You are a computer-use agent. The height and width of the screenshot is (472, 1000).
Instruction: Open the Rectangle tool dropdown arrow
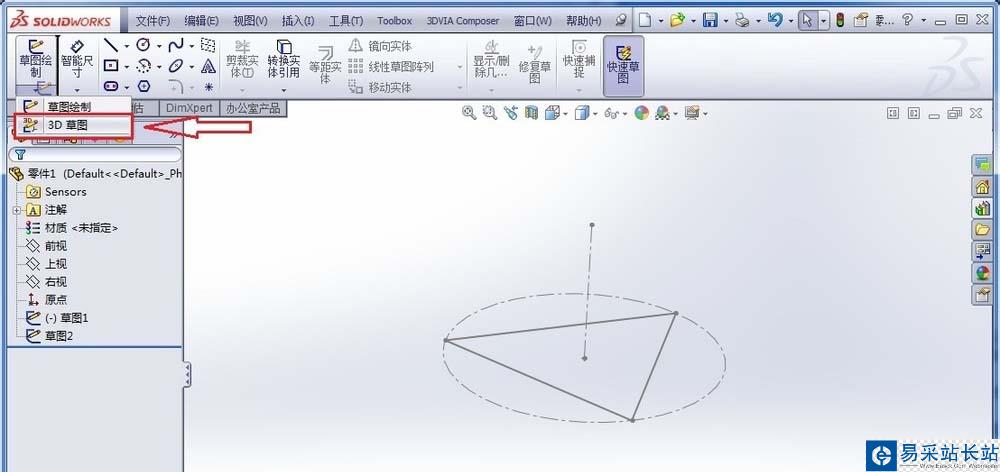click(126, 66)
